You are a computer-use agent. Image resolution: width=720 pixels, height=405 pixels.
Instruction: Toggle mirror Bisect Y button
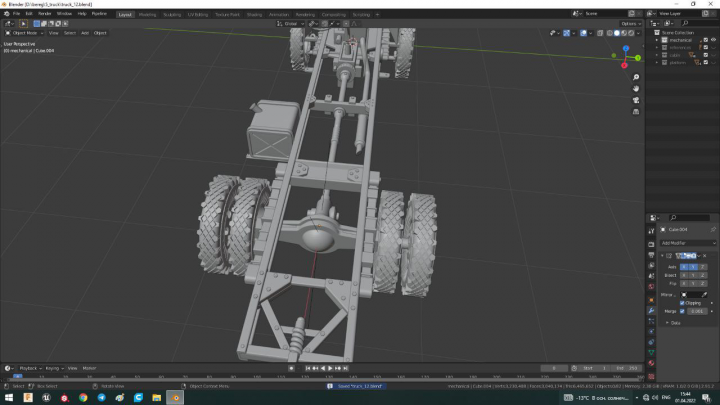coord(693,276)
